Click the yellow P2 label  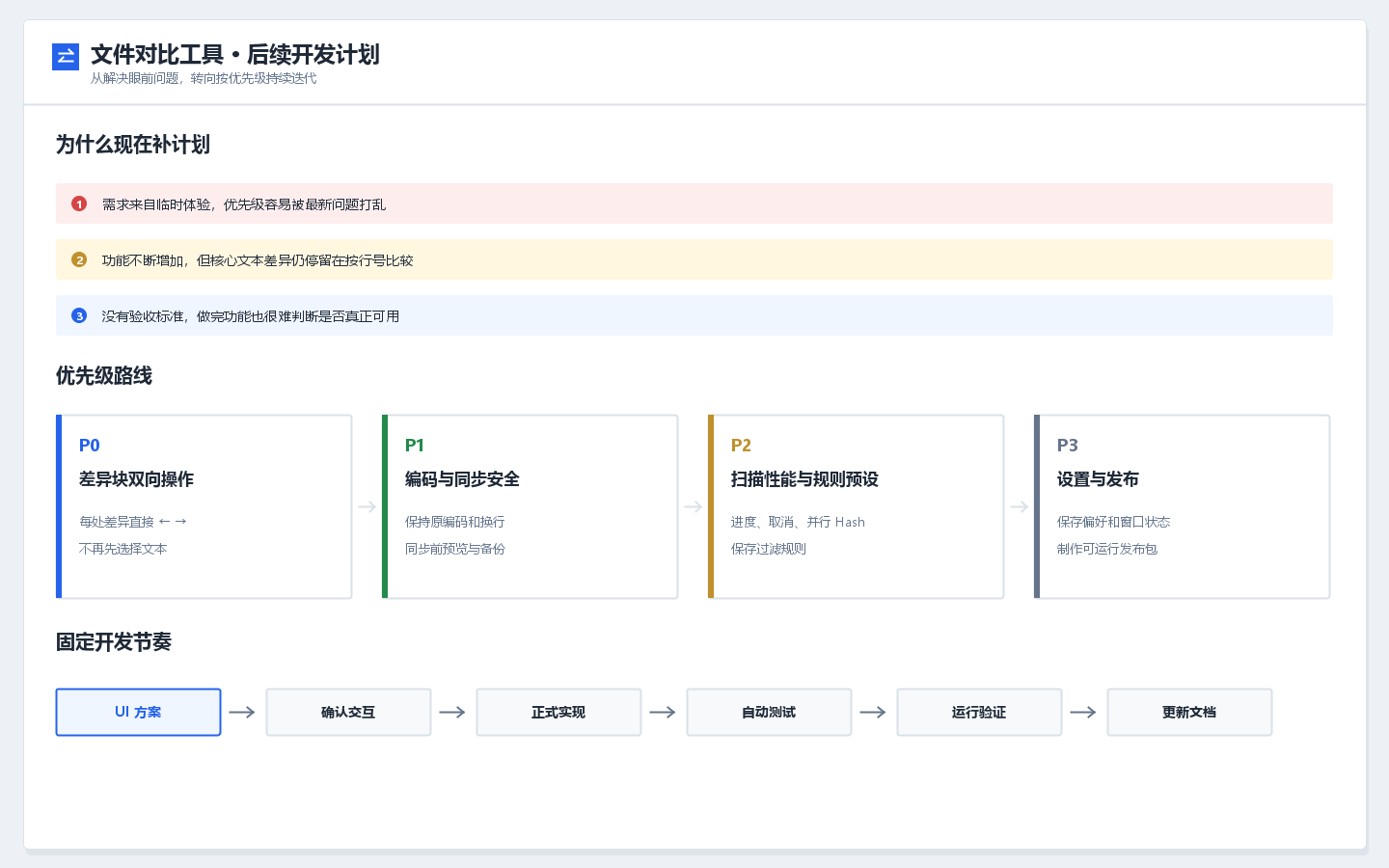click(x=741, y=445)
